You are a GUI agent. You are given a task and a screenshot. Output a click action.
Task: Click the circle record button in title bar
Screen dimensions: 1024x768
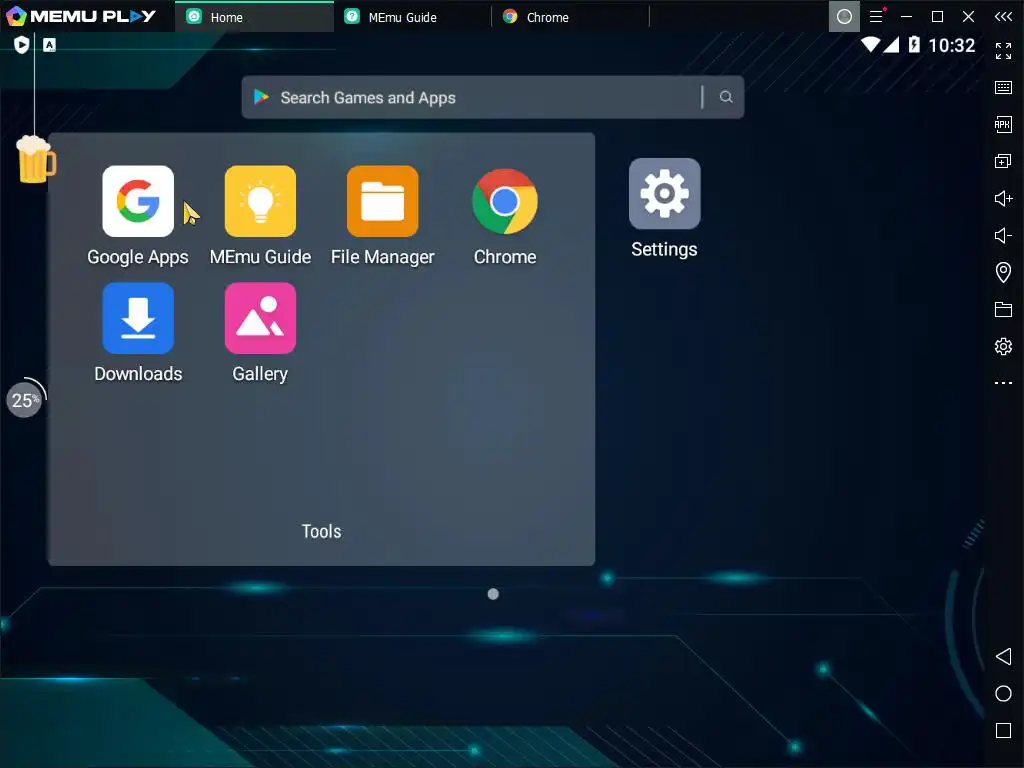tap(844, 16)
